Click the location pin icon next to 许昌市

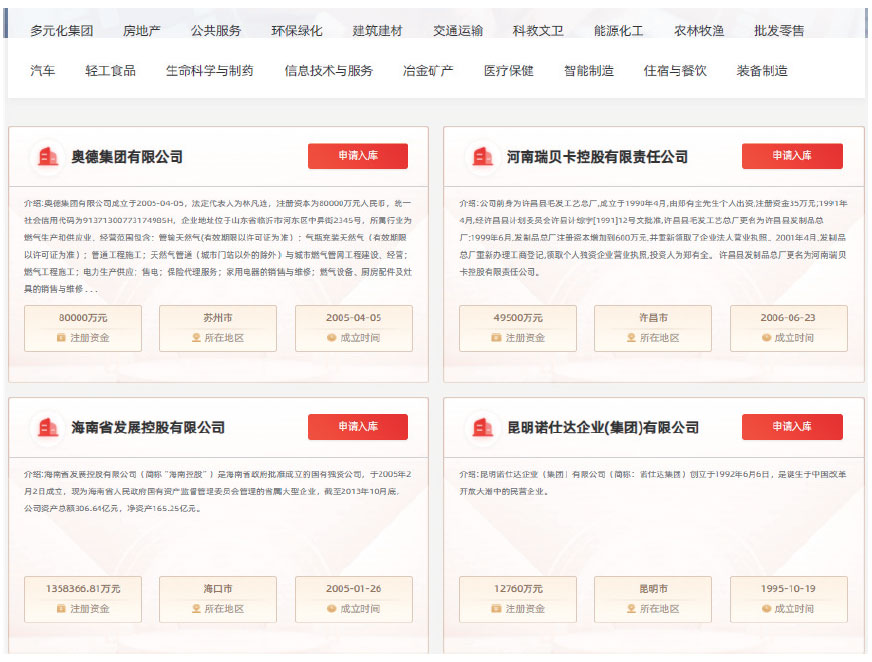click(x=629, y=337)
